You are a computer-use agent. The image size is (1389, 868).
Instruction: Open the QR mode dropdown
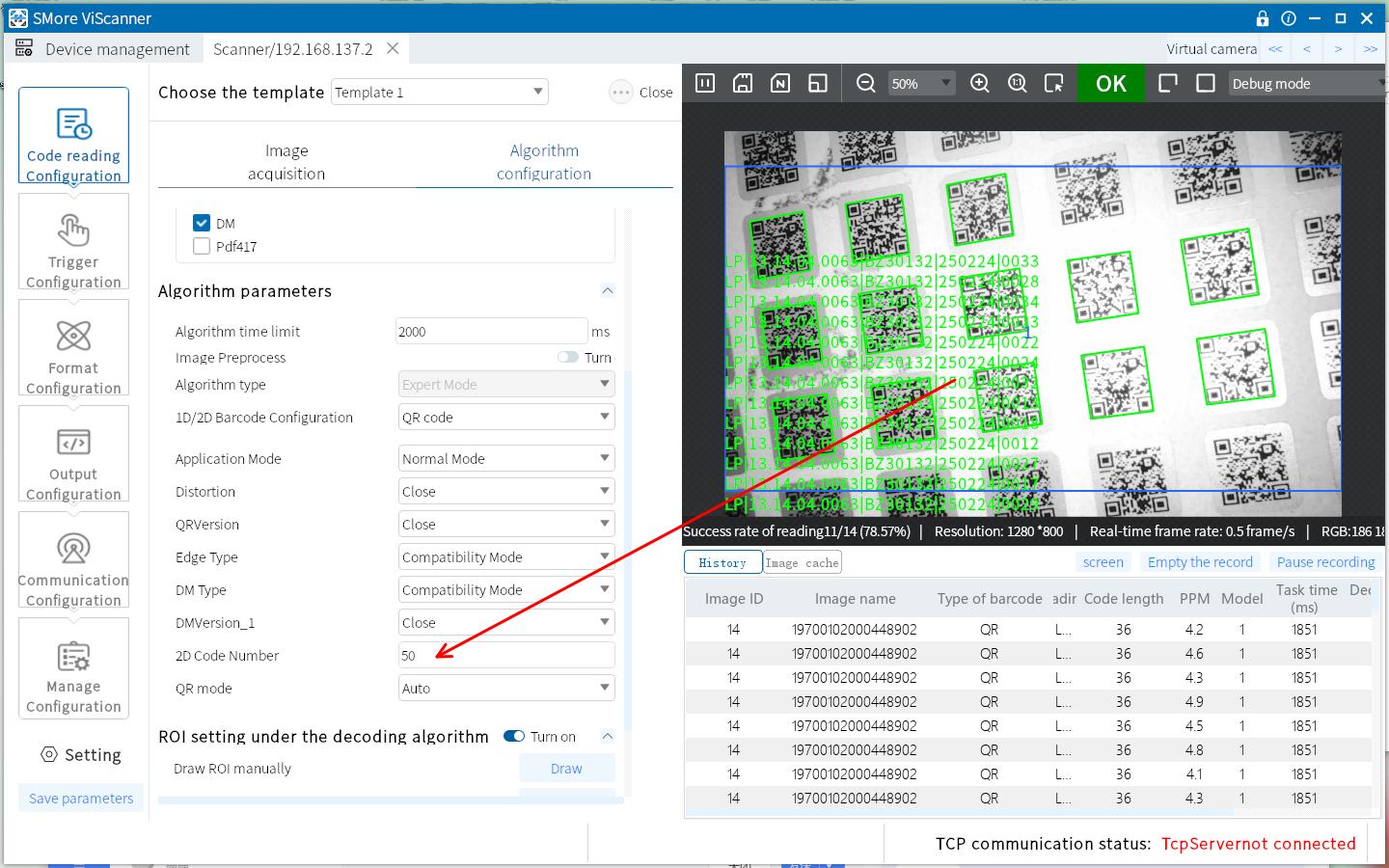point(506,689)
